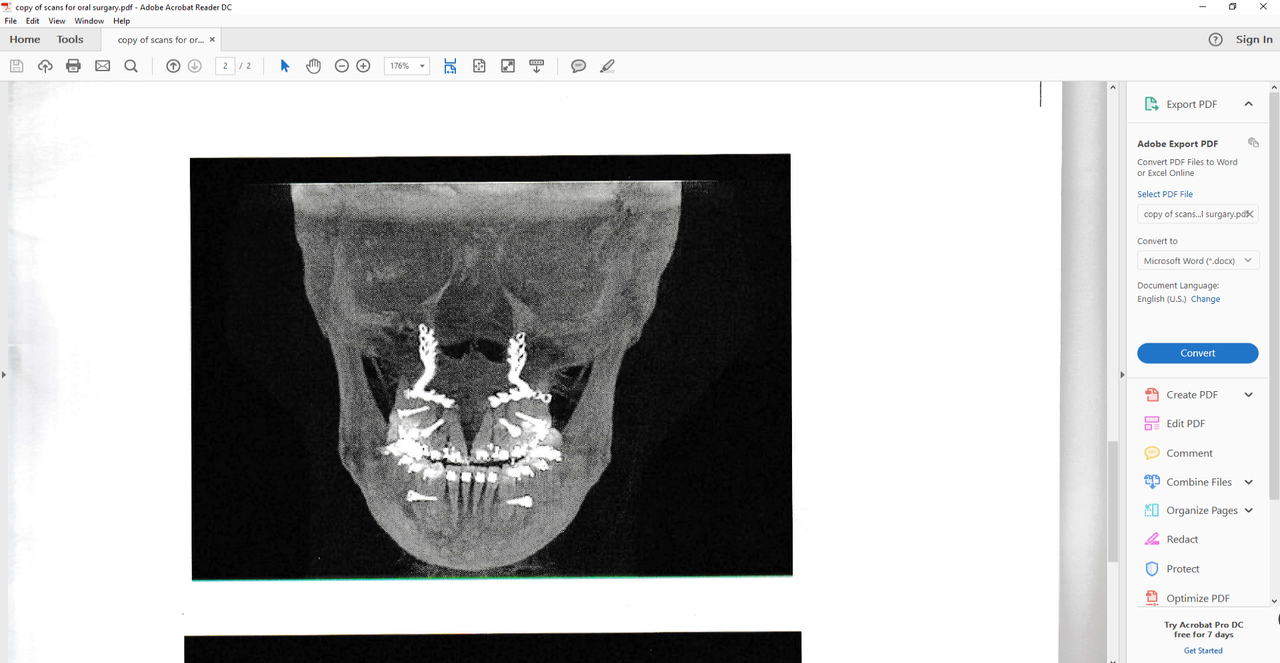
Task: Click Change document language link
Action: pos(1205,299)
